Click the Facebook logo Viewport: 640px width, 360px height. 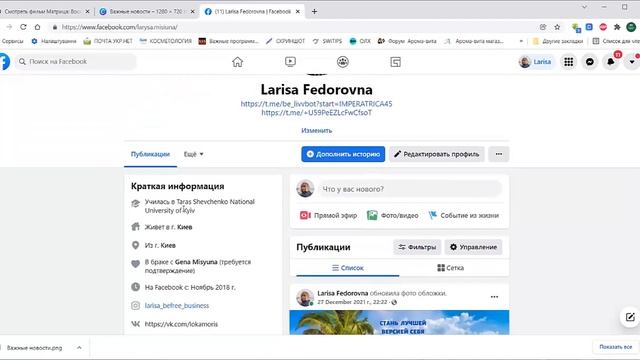(x=4, y=62)
